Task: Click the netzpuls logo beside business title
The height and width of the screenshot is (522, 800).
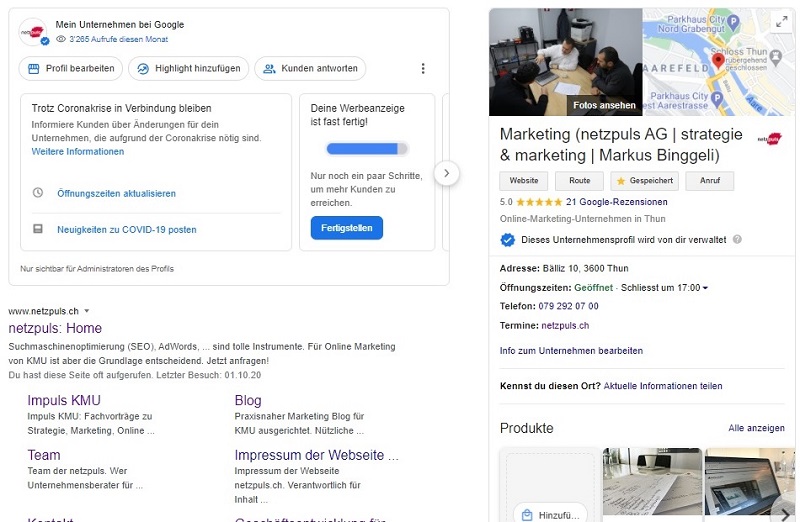Action: tap(769, 138)
